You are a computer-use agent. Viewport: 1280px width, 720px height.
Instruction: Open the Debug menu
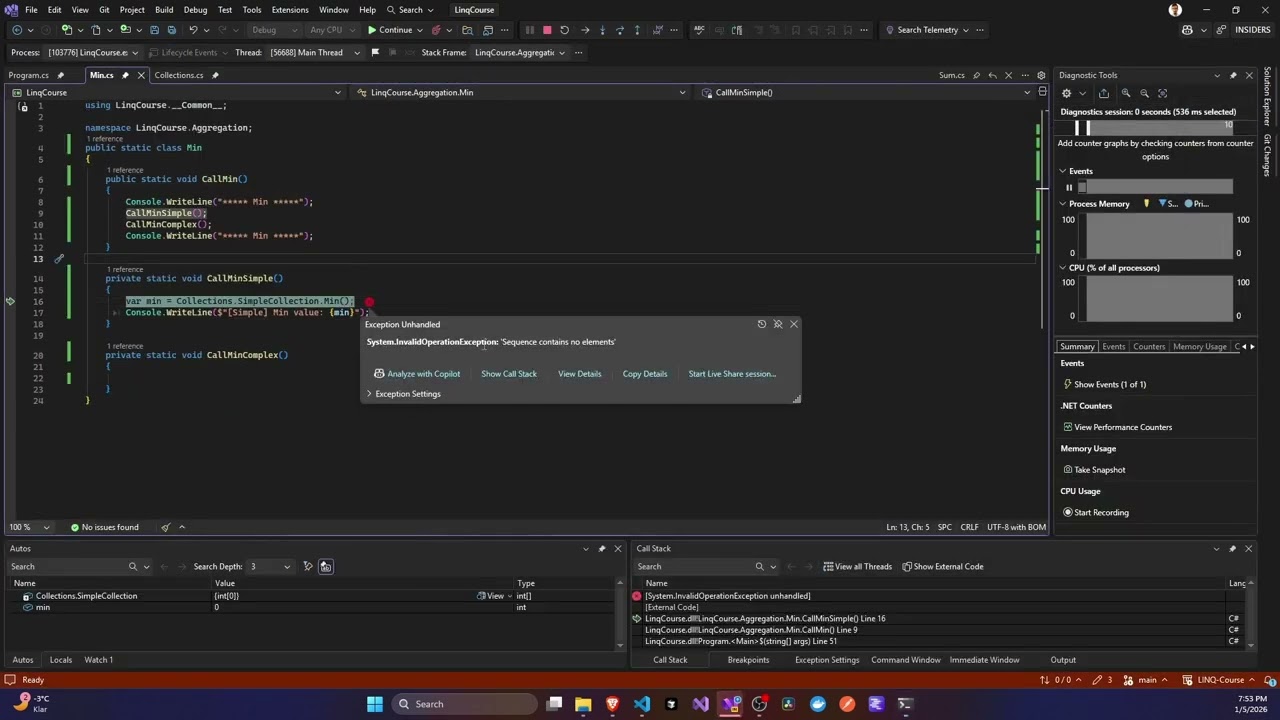point(195,10)
